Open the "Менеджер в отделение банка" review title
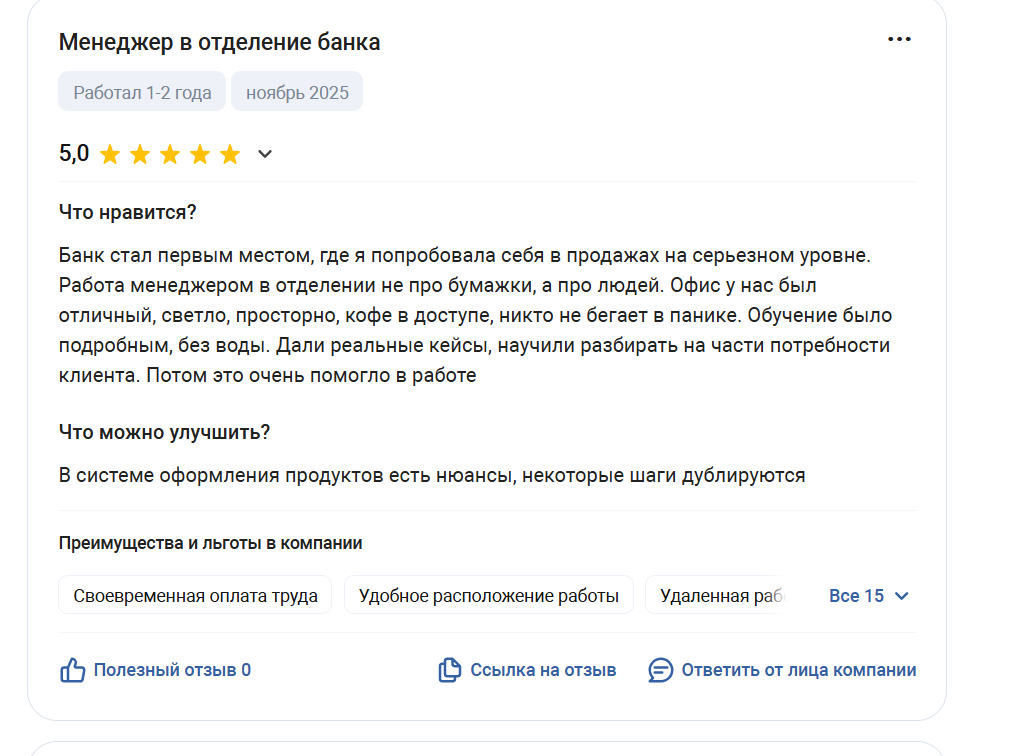 click(219, 42)
